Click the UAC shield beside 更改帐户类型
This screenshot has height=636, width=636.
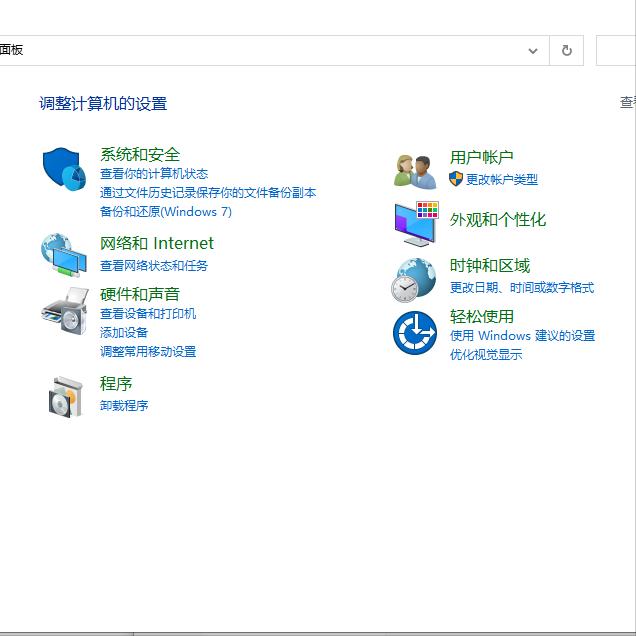point(456,179)
